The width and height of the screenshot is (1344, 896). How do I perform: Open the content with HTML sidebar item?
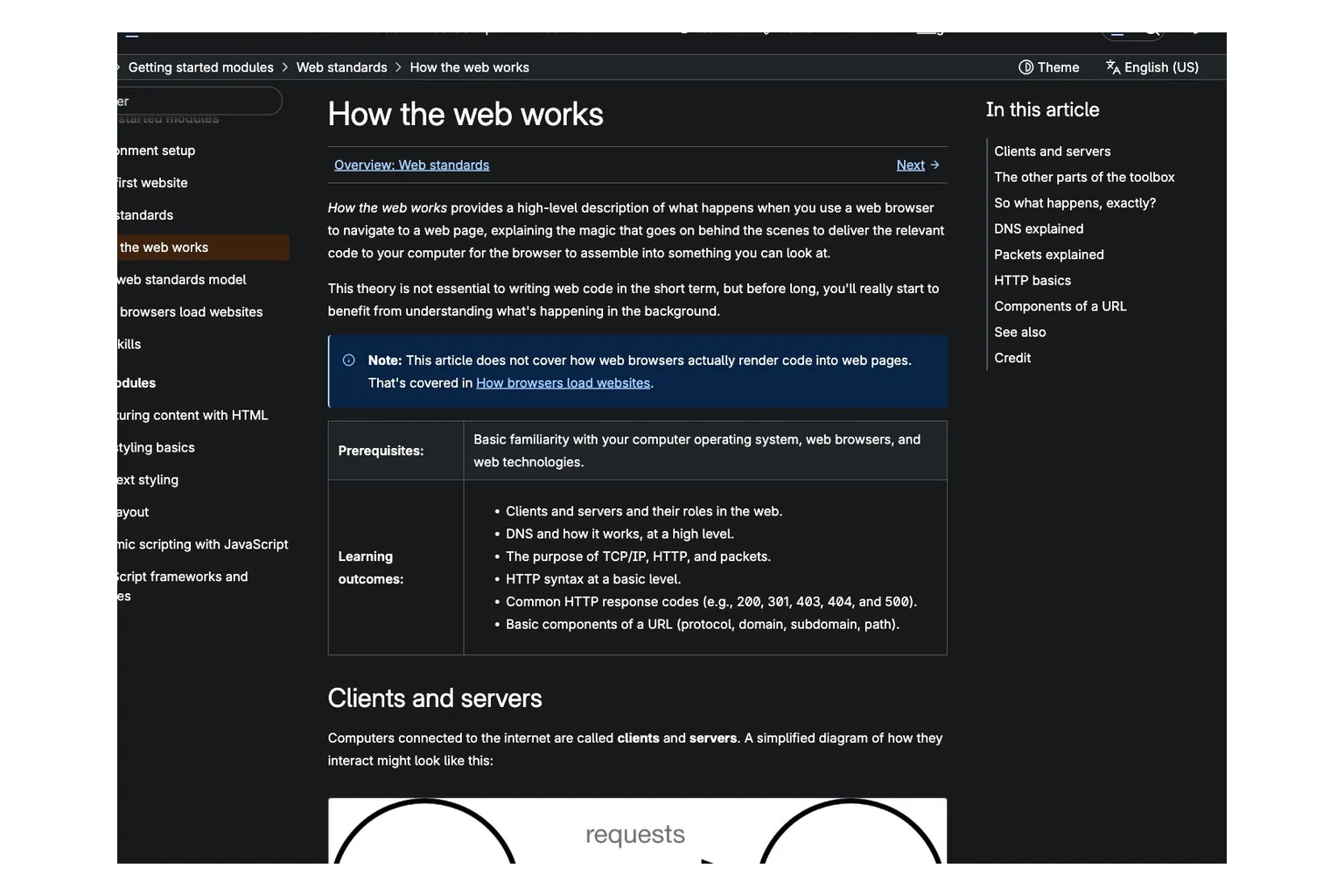(x=192, y=416)
